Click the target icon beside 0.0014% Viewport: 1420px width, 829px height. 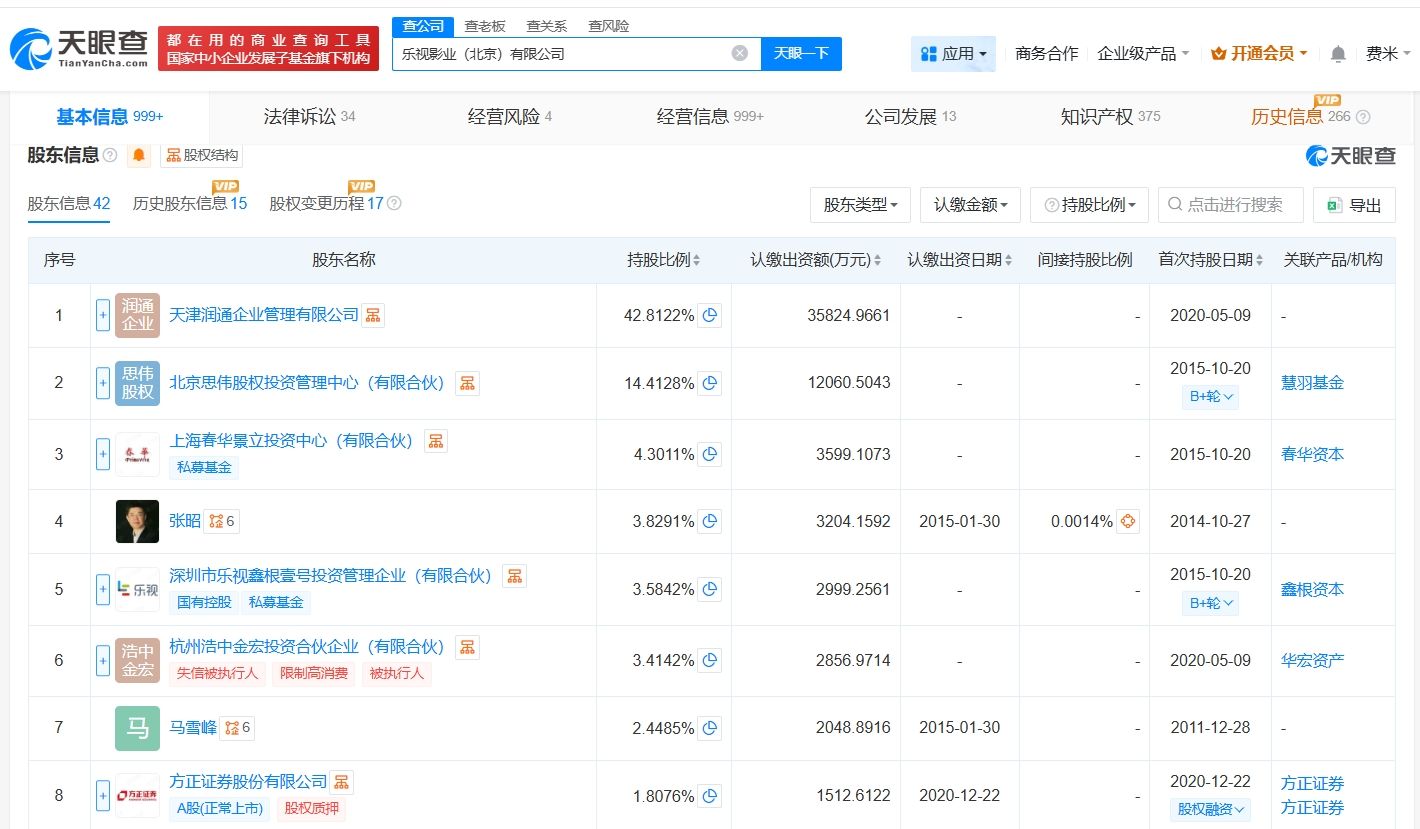(x=1127, y=521)
